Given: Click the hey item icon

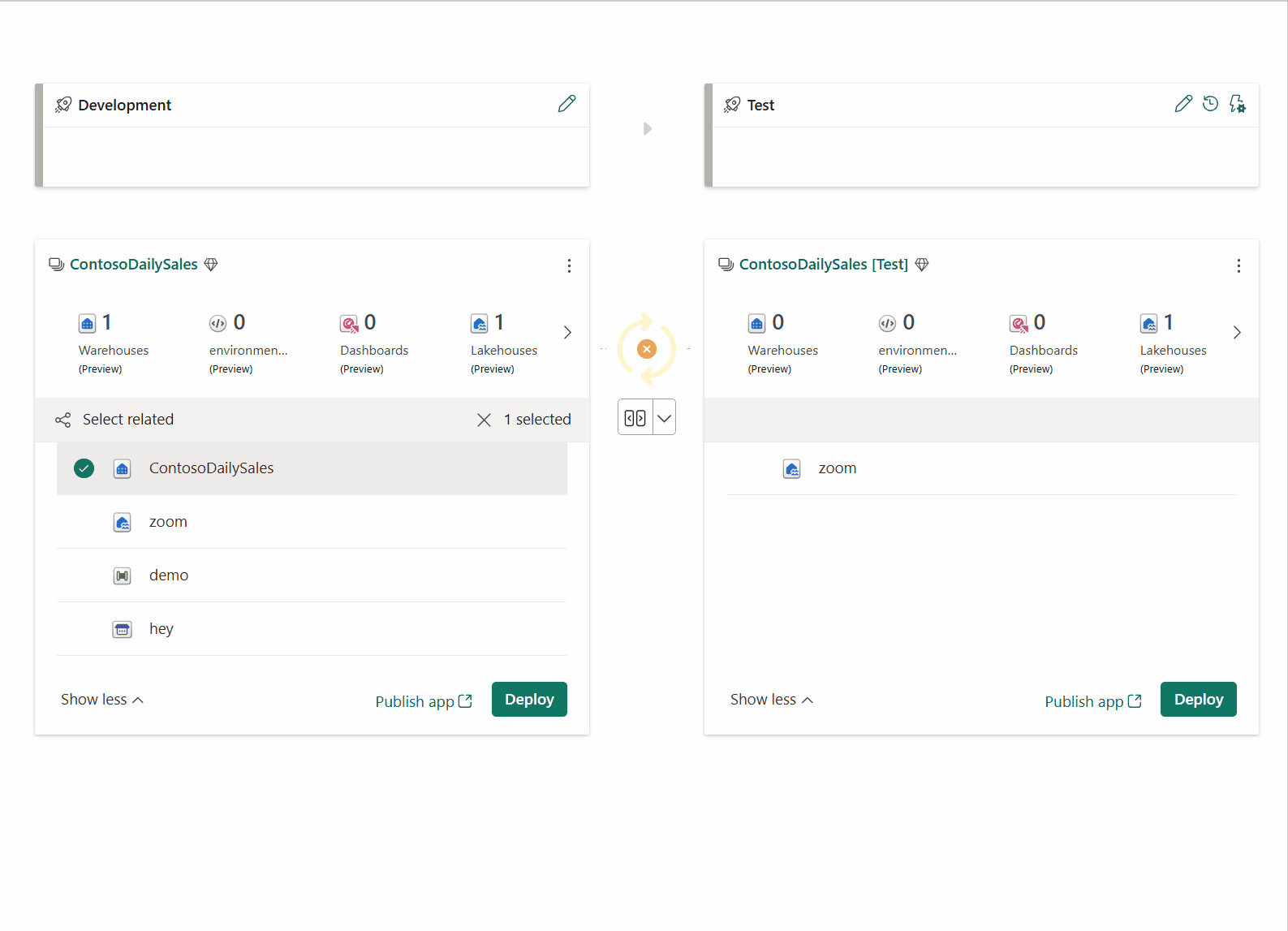Looking at the screenshot, I should point(122,629).
